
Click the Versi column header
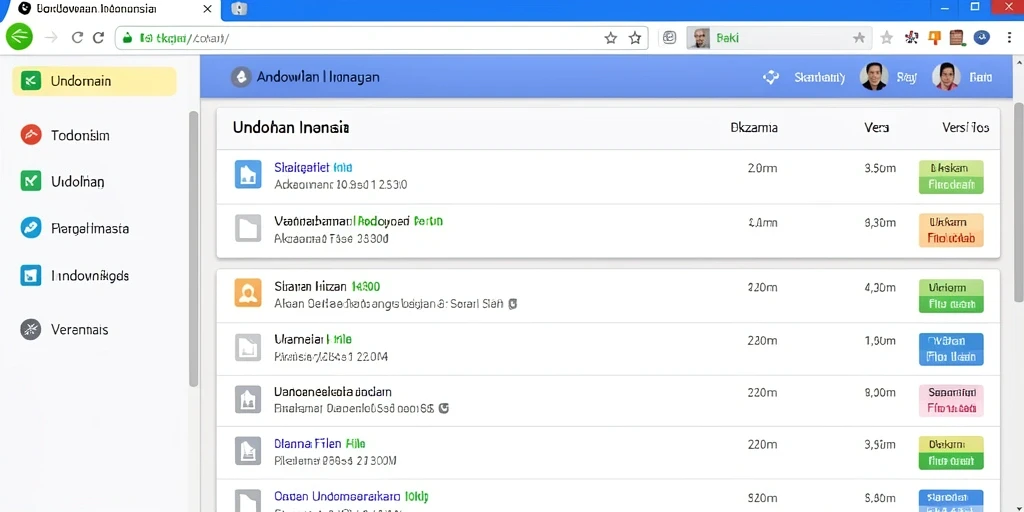[965, 128]
